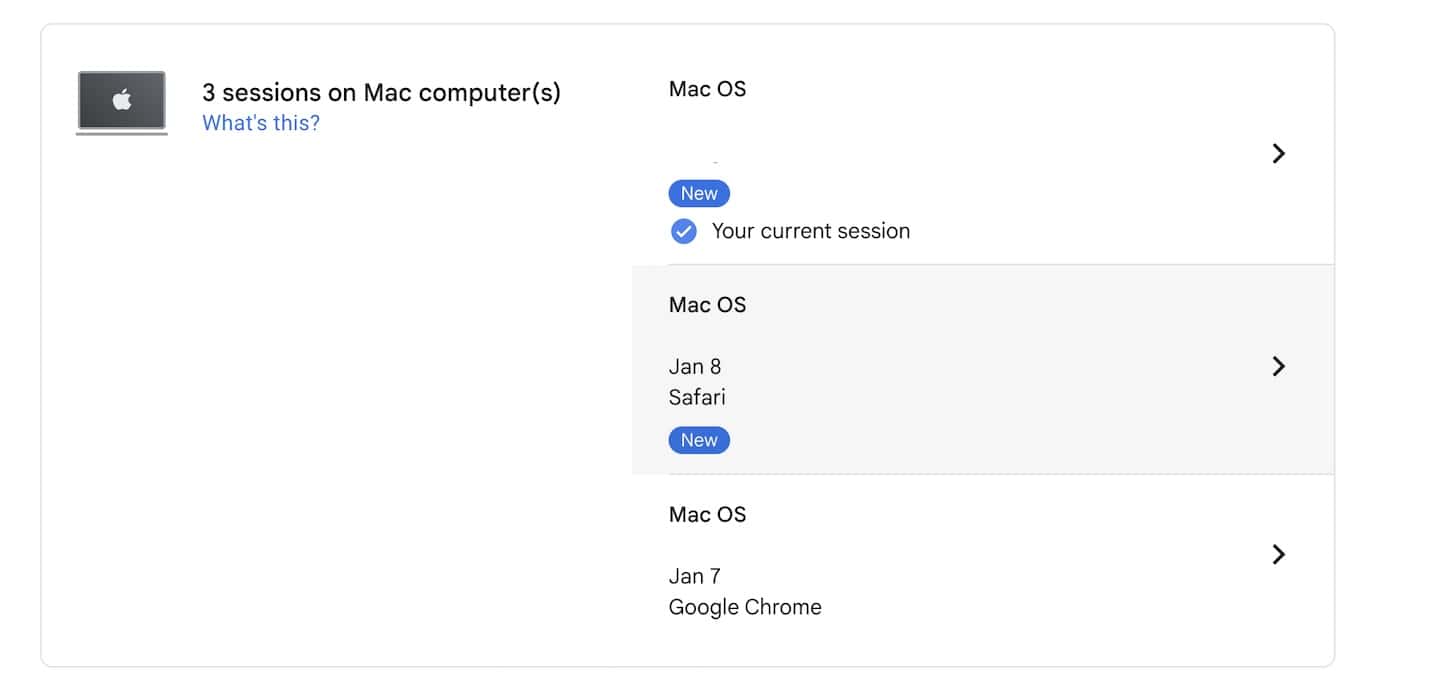Expand the Google Chrome session chevron arrow

tap(1277, 554)
